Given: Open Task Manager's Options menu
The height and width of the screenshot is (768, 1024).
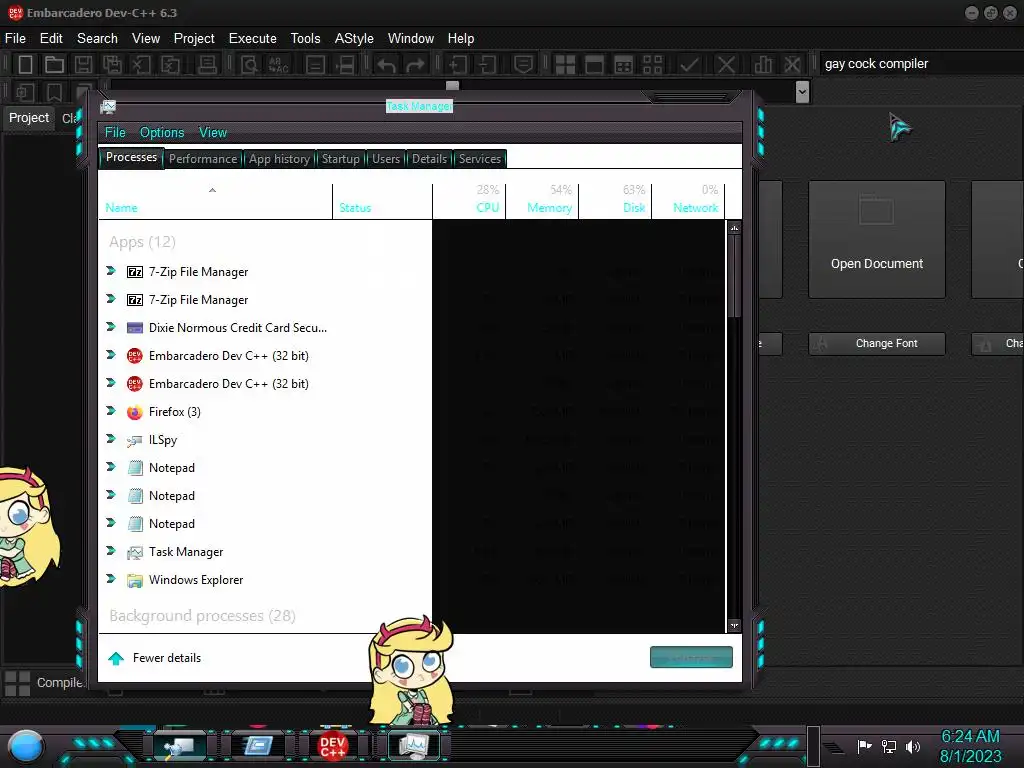Looking at the screenshot, I should [x=162, y=133].
